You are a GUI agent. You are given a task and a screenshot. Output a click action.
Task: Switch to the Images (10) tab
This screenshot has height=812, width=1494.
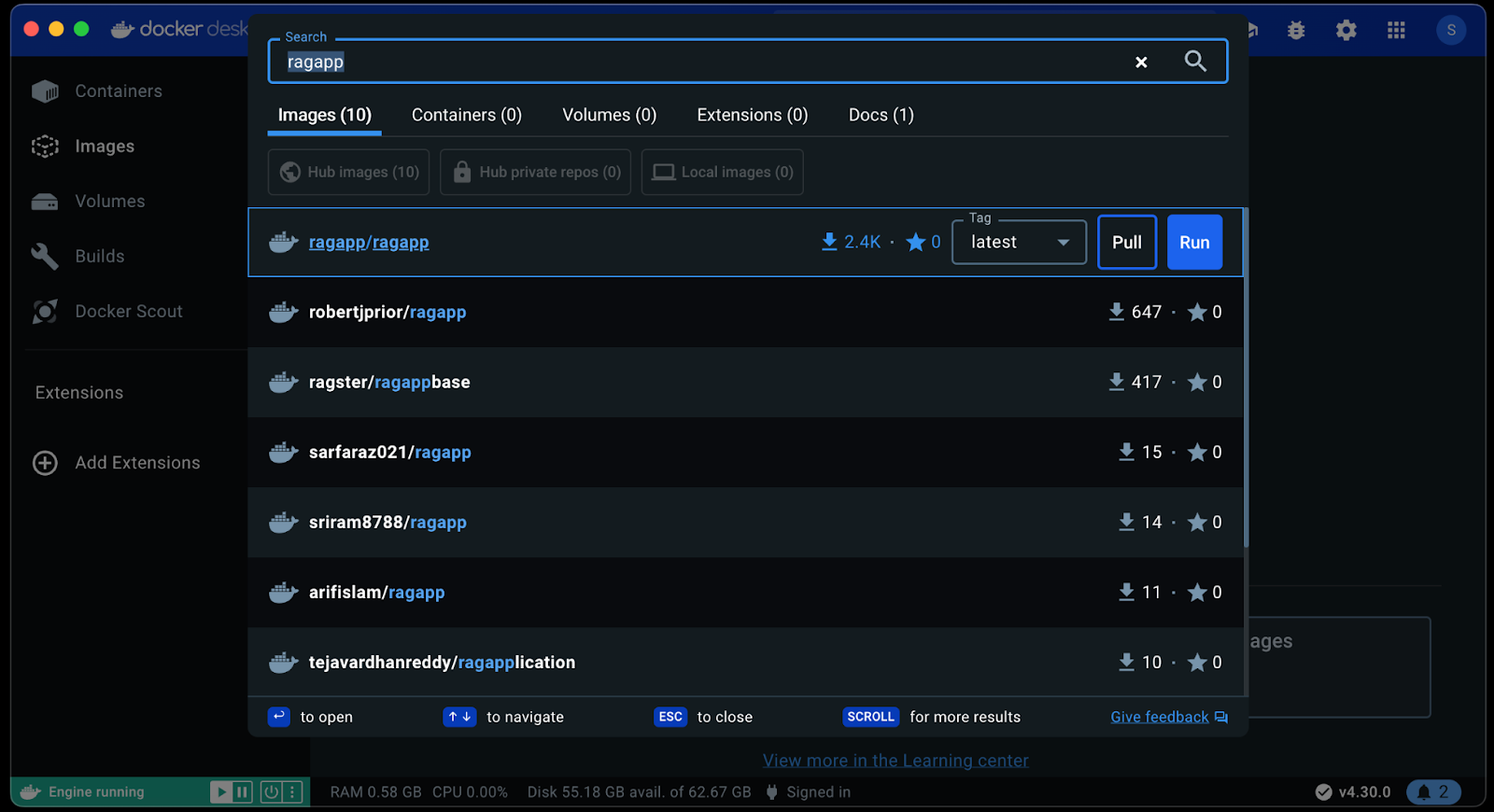click(x=325, y=115)
